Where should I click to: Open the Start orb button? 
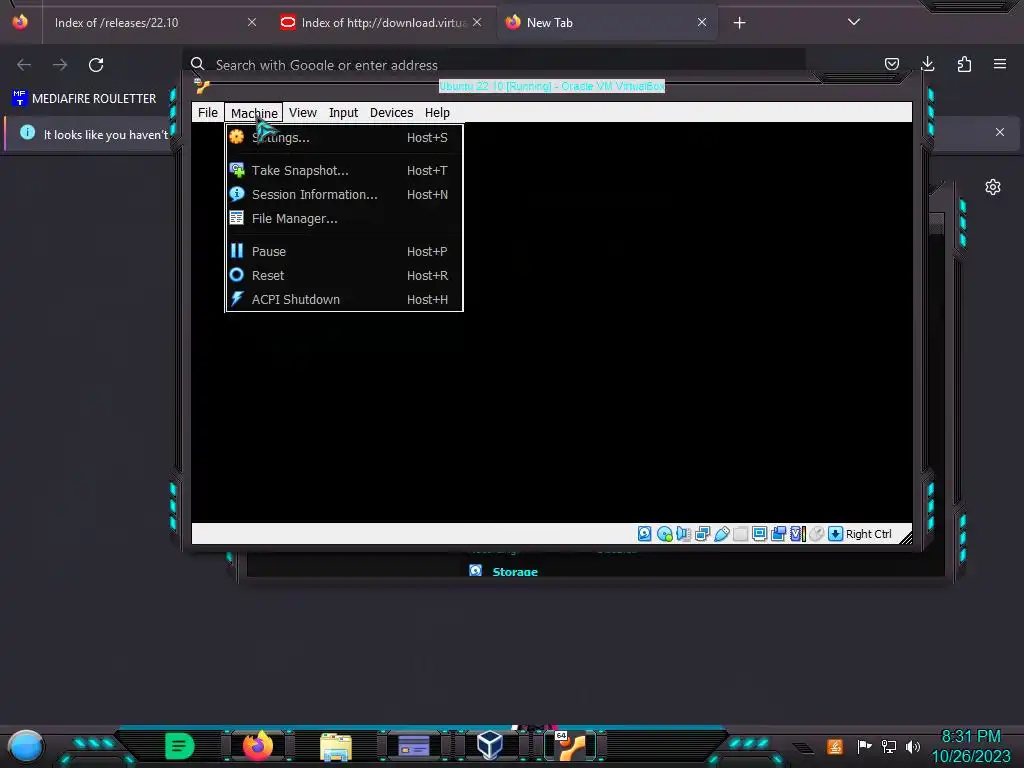[25, 747]
